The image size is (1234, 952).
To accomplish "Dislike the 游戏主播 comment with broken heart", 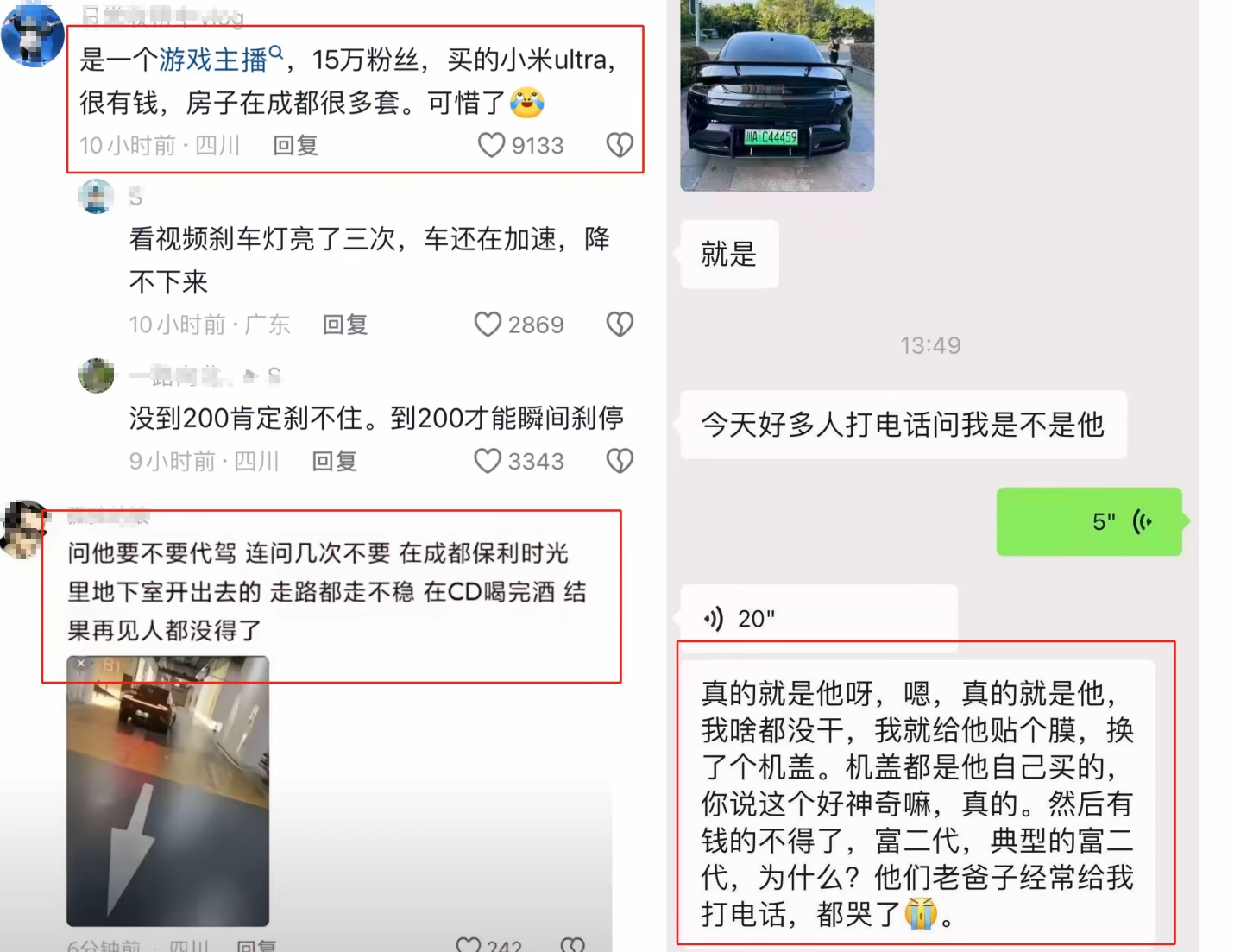I will click(620, 145).
